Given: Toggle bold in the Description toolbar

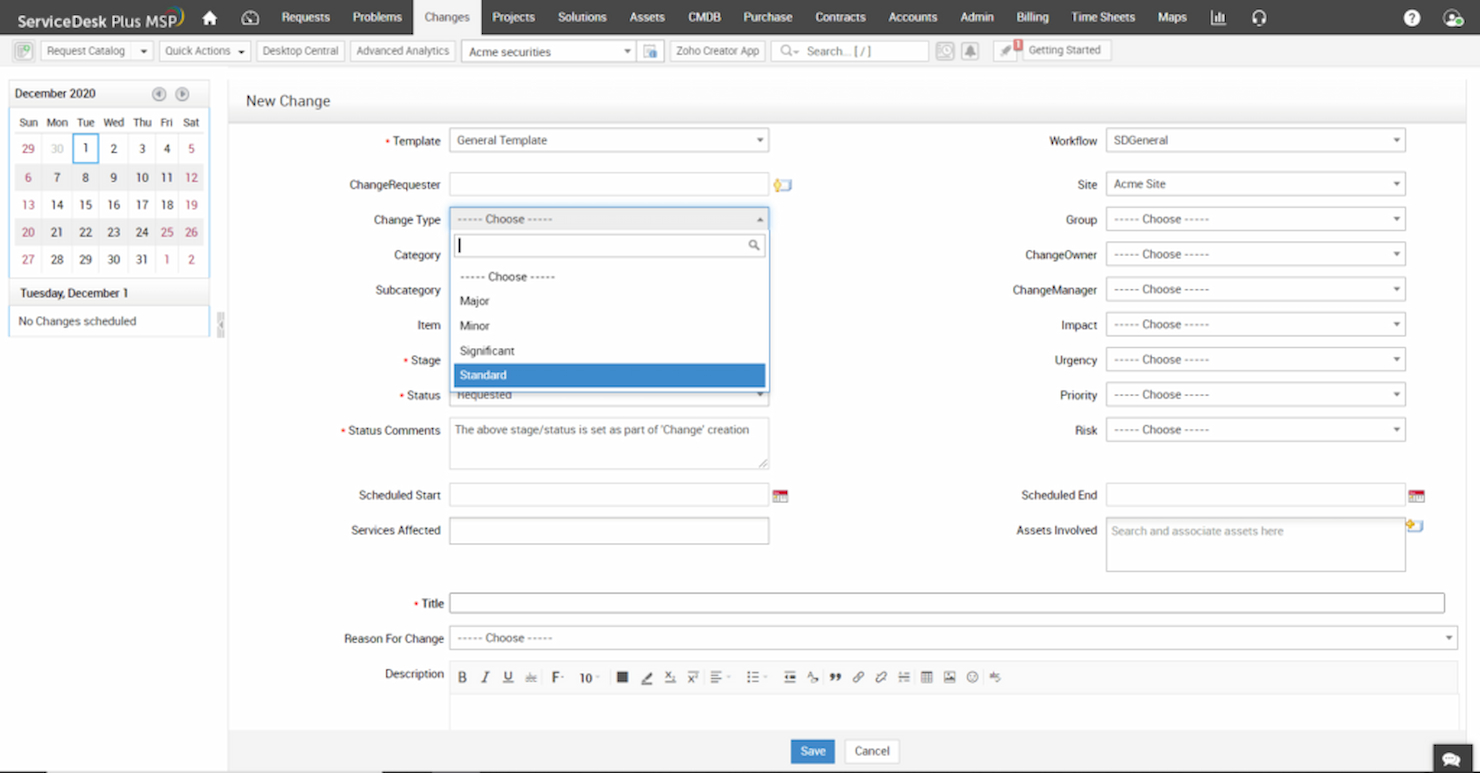Looking at the screenshot, I should tap(463, 677).
